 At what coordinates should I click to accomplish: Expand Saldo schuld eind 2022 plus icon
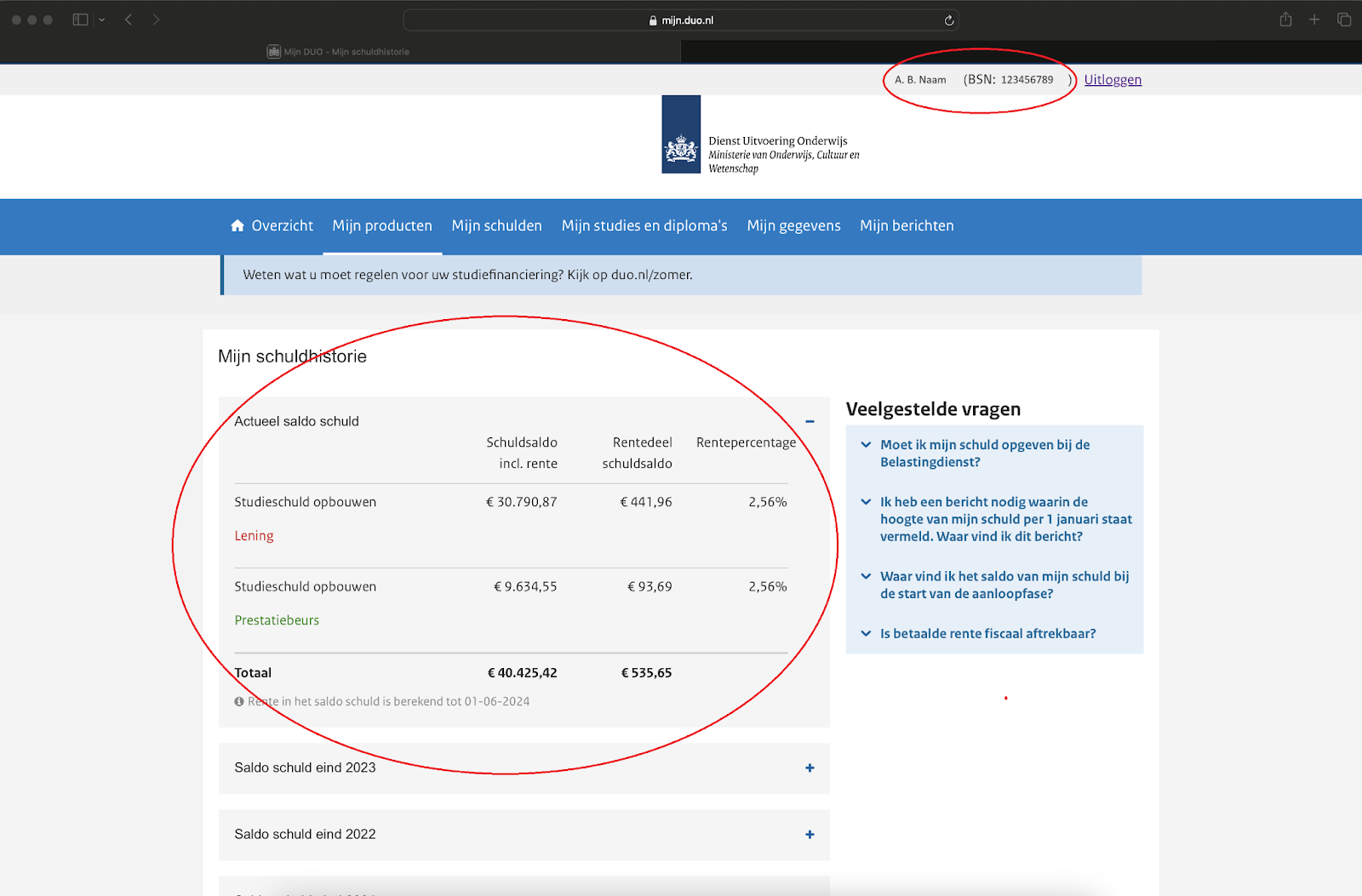click(x=810, y=835)
